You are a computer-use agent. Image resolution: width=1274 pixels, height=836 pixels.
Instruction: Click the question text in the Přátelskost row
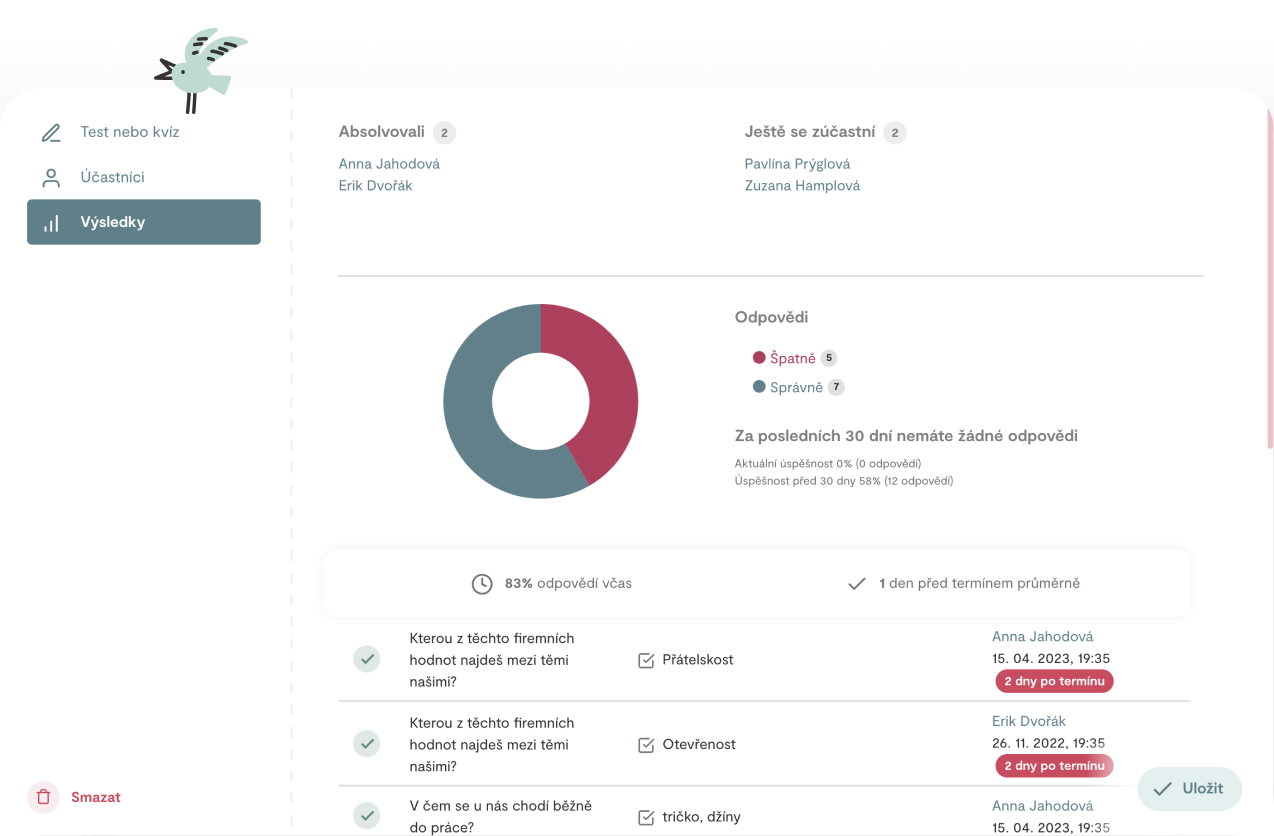492,660
